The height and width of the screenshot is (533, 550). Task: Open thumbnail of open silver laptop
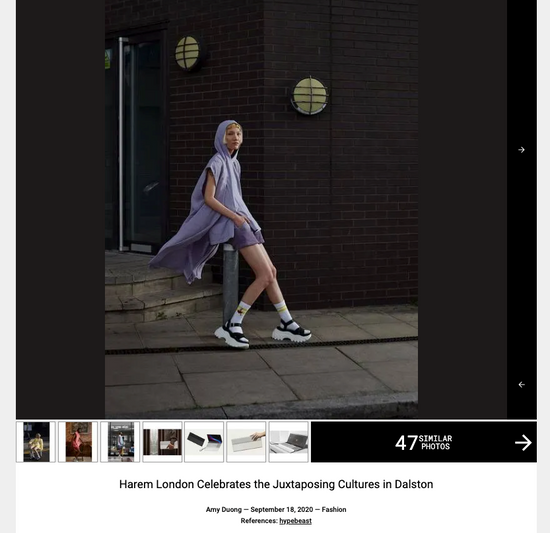point(288,442)
